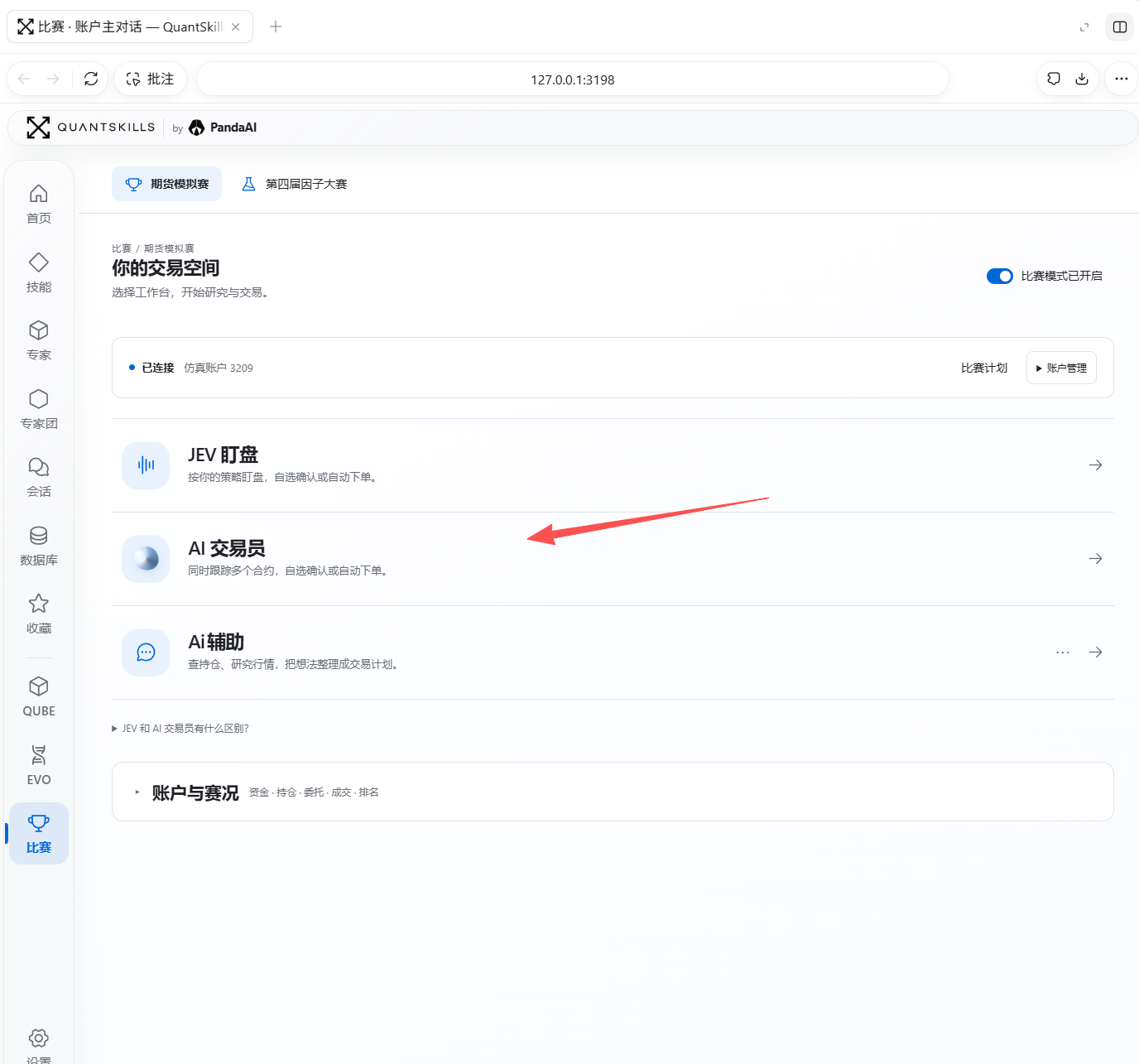1139x1064 pixels.
Task: Click the arrow on the Ai辅助 row
Action: pyautogui.click(x=1095, y=652)
